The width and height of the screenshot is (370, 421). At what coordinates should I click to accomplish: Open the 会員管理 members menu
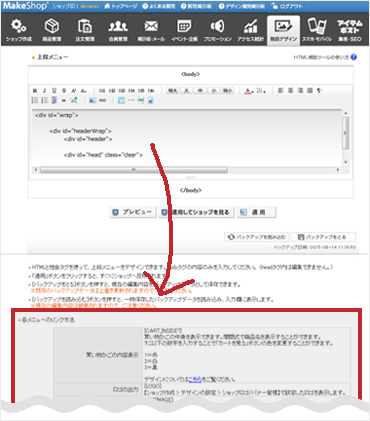click(x=118, y=31)
